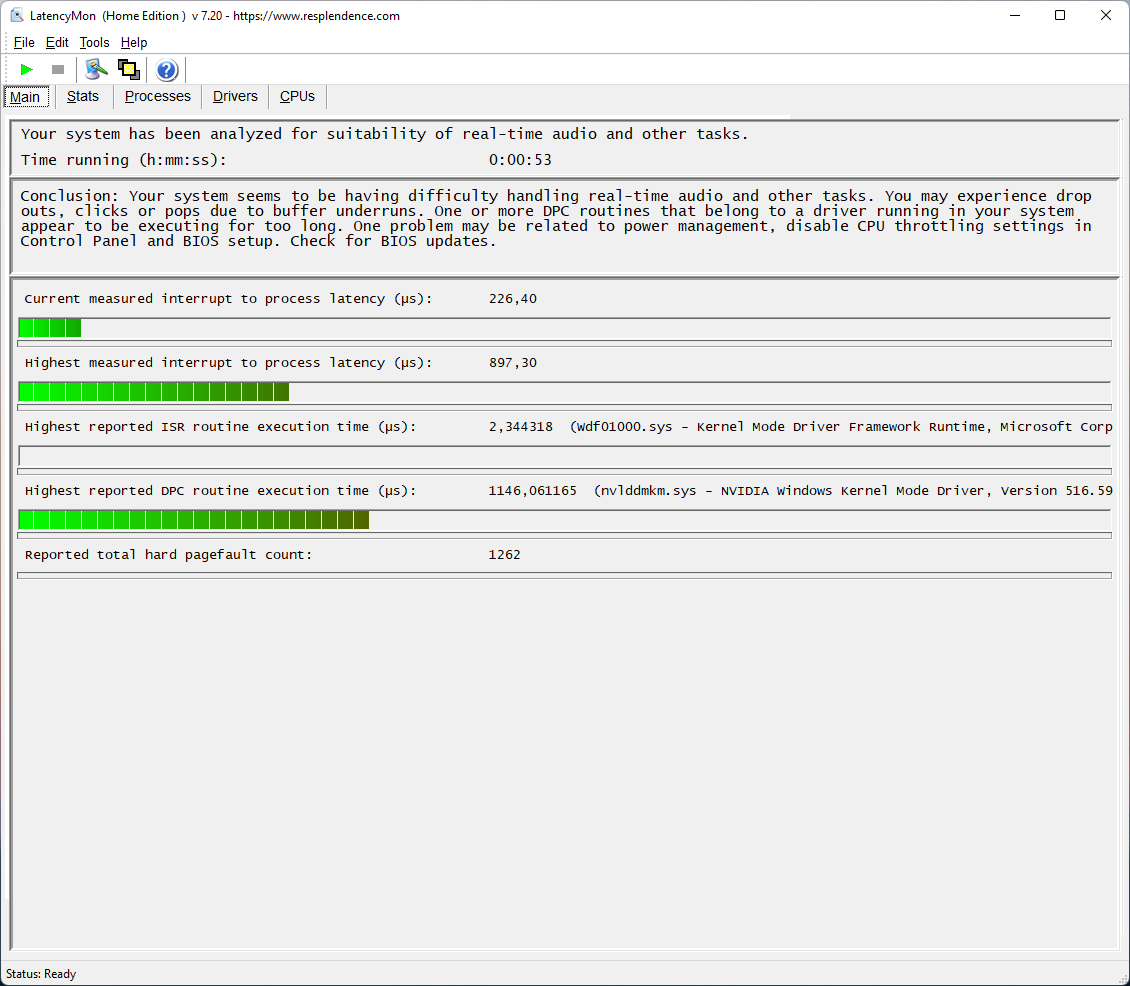Screen dimensions: 1130x986
Task: Click the LatencyMon app icon in the title bar
Action: click(17, 15)
